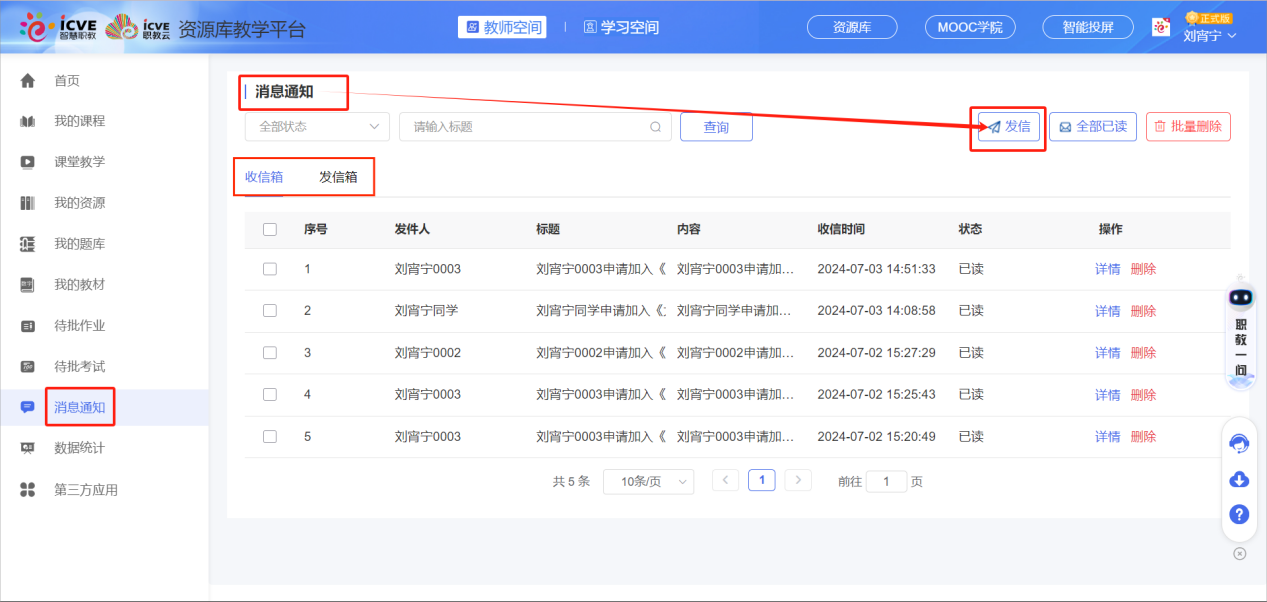Viewport: 1267px width, 602px height.
Task: Check the select-all checkbox in the table header
Action: click(269, 229)
